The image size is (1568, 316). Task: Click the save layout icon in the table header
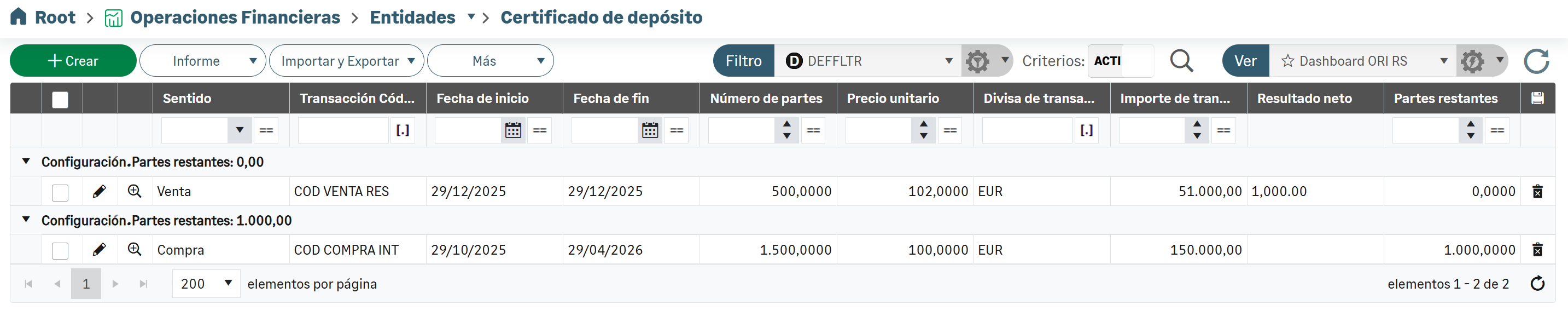pyautogui.click(x=1537, y=98)
